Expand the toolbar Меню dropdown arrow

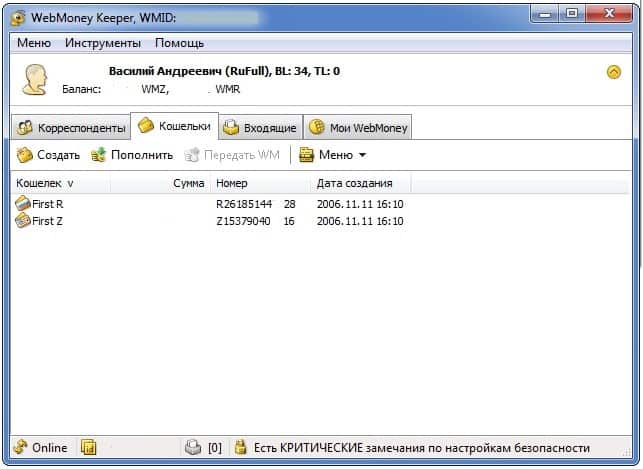coord(363,155)
